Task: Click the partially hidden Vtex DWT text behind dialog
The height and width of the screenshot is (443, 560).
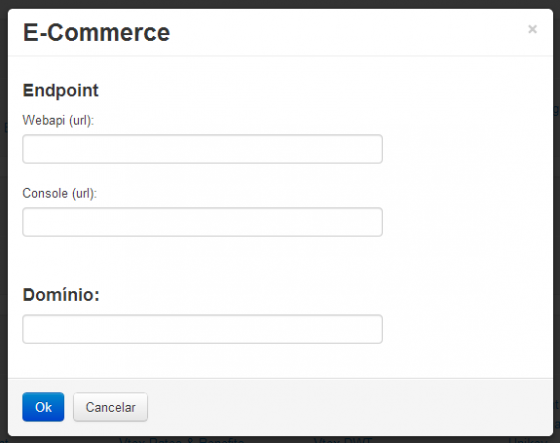Action: [343, 440]
